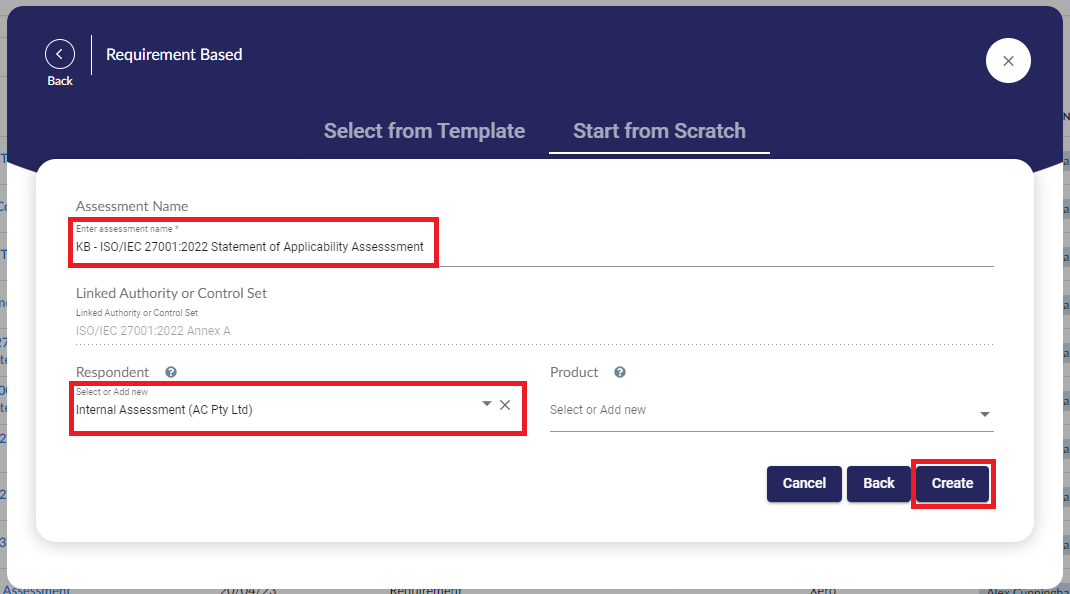Click the Product 'Select or Add new' field

[760, 410]
